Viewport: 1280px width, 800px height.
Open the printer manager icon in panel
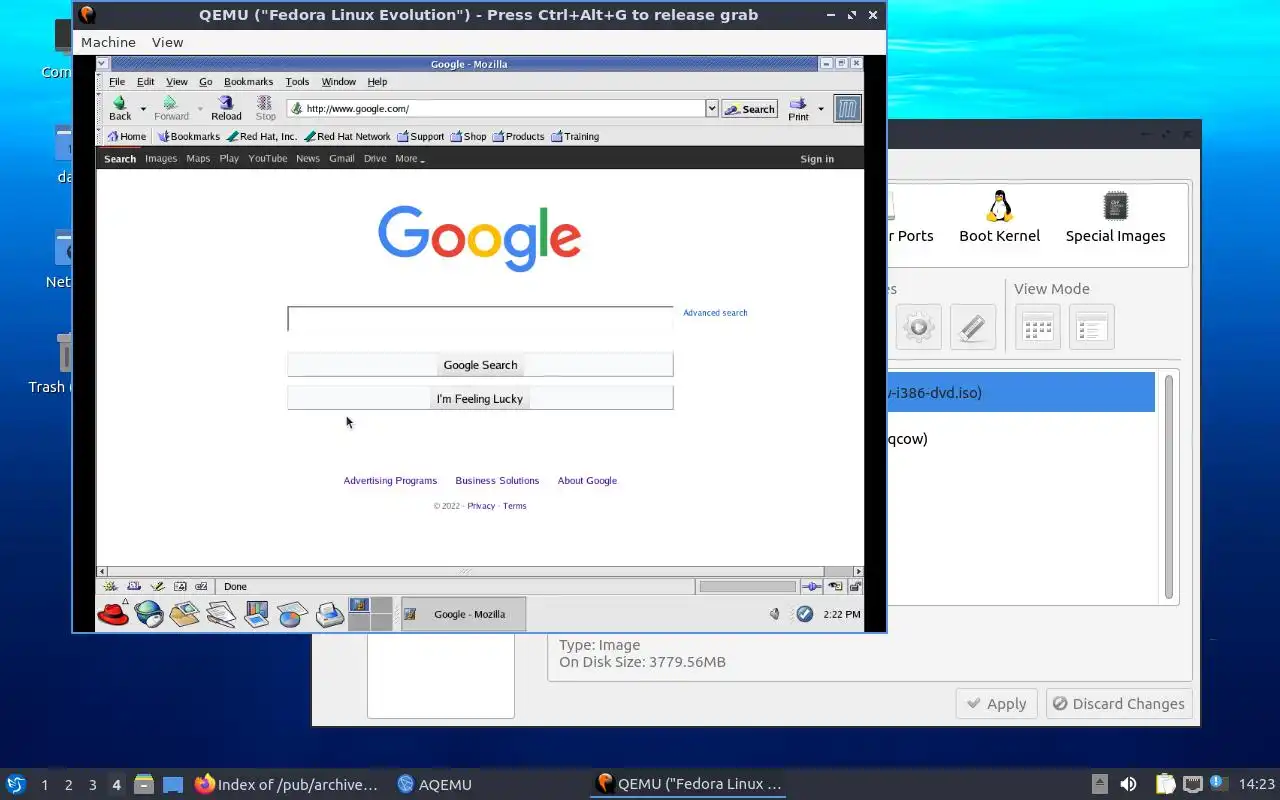[x=329, y=614]
